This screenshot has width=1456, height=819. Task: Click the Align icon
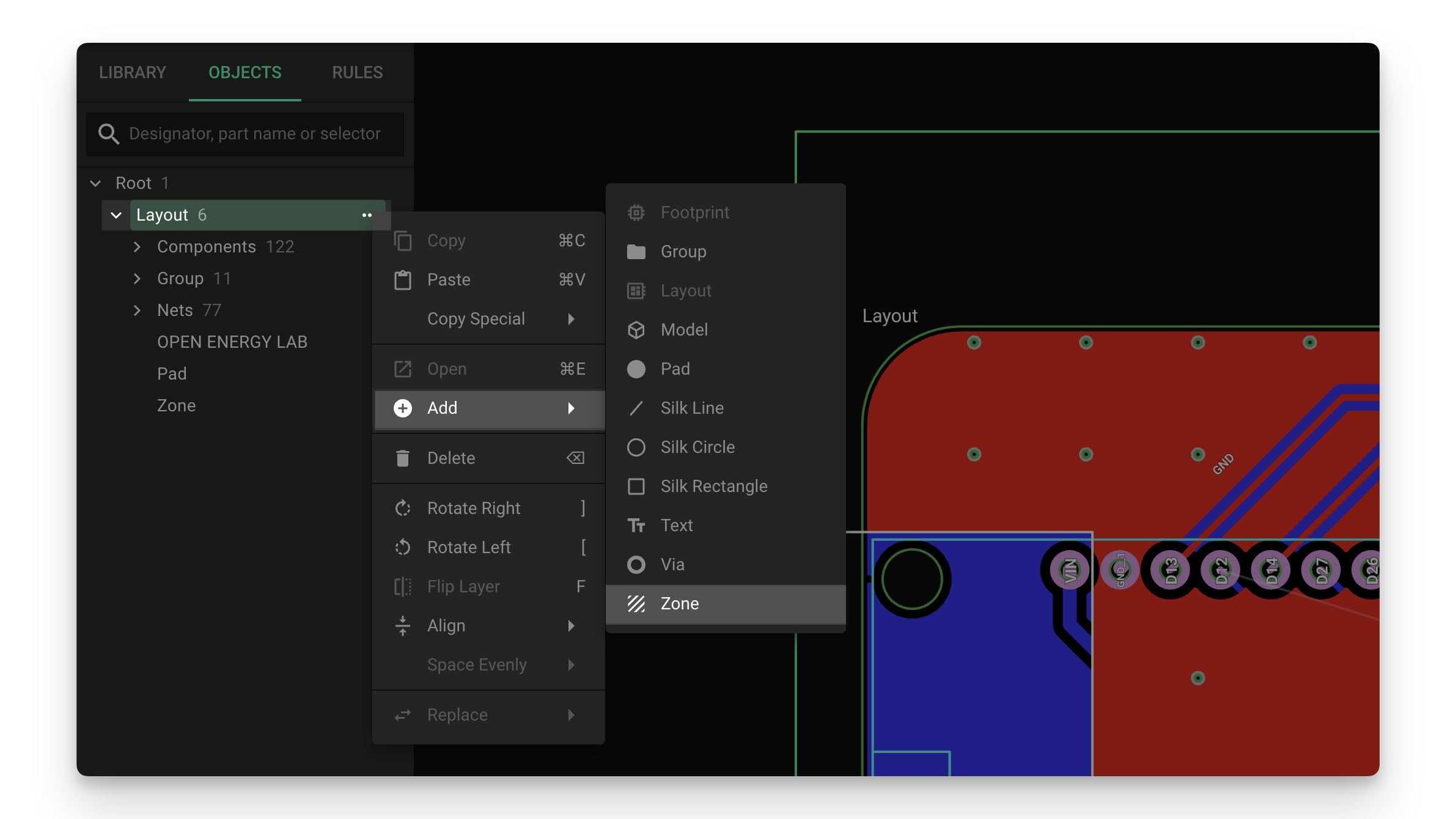[x=403, y=626]
